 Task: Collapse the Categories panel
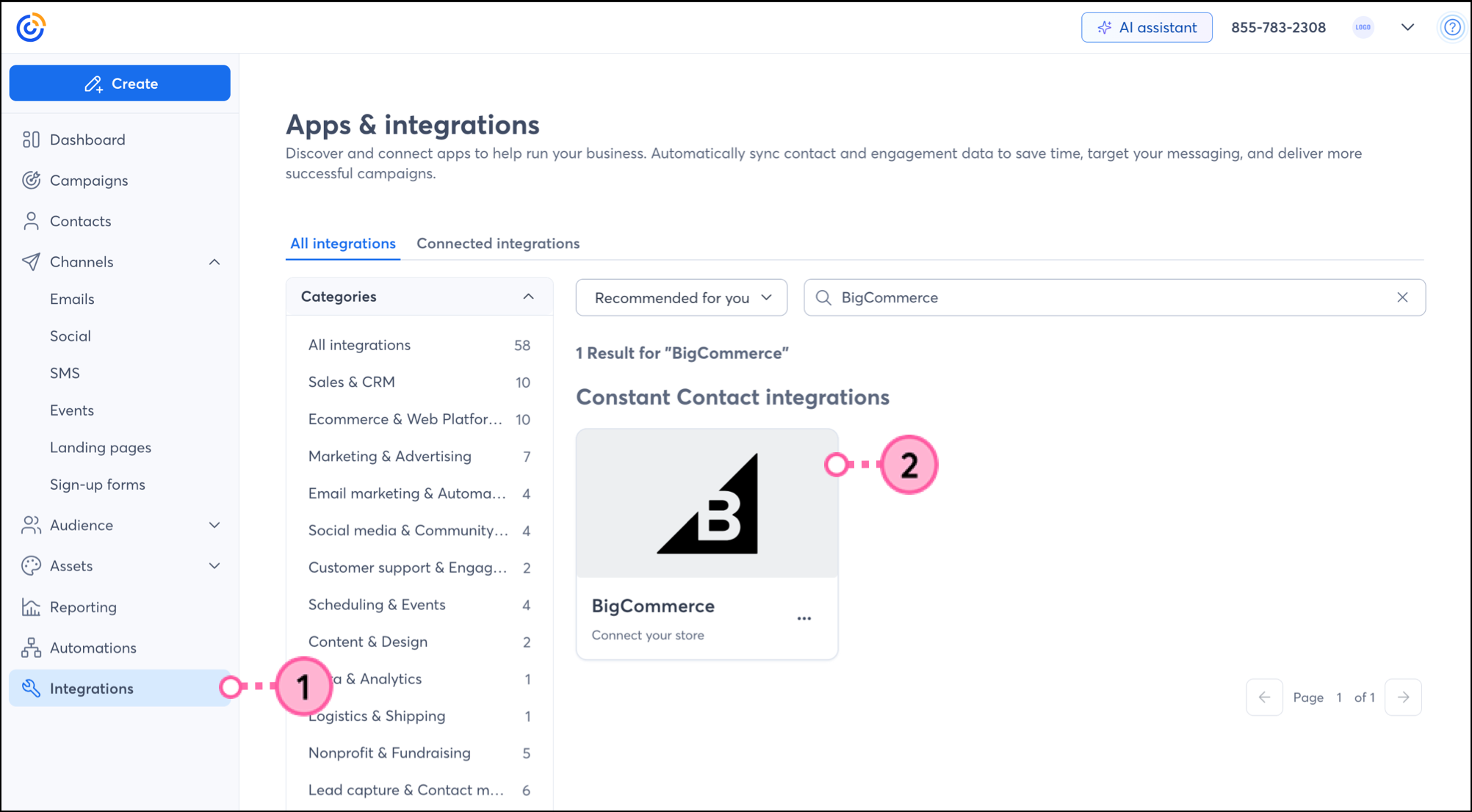point(528,297)
